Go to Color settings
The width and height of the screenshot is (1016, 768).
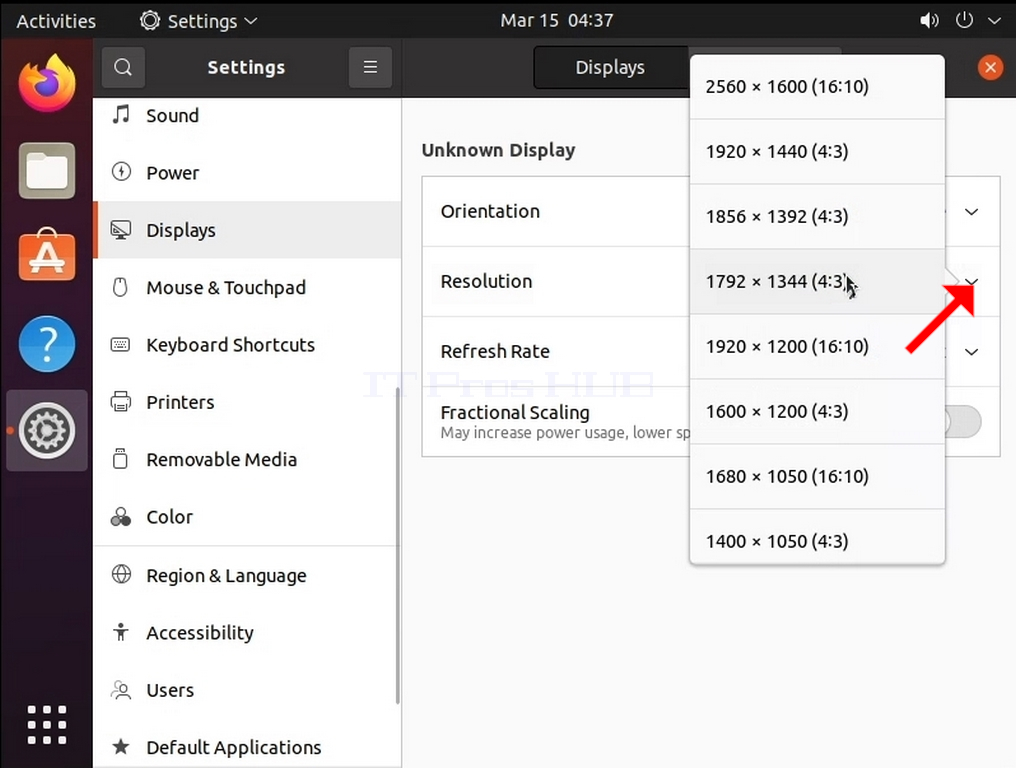(247, 517)
